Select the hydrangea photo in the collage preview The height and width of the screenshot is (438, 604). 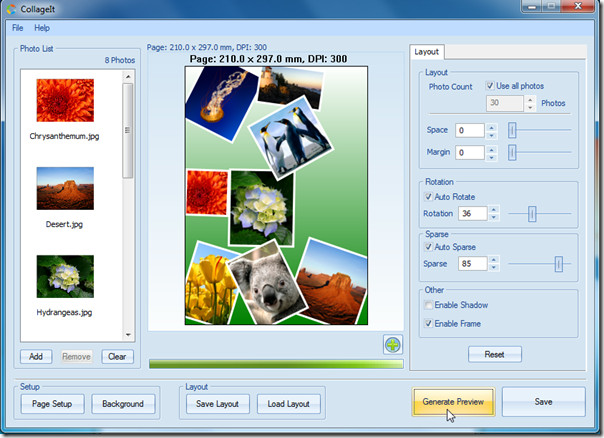[x=262, y=208]
